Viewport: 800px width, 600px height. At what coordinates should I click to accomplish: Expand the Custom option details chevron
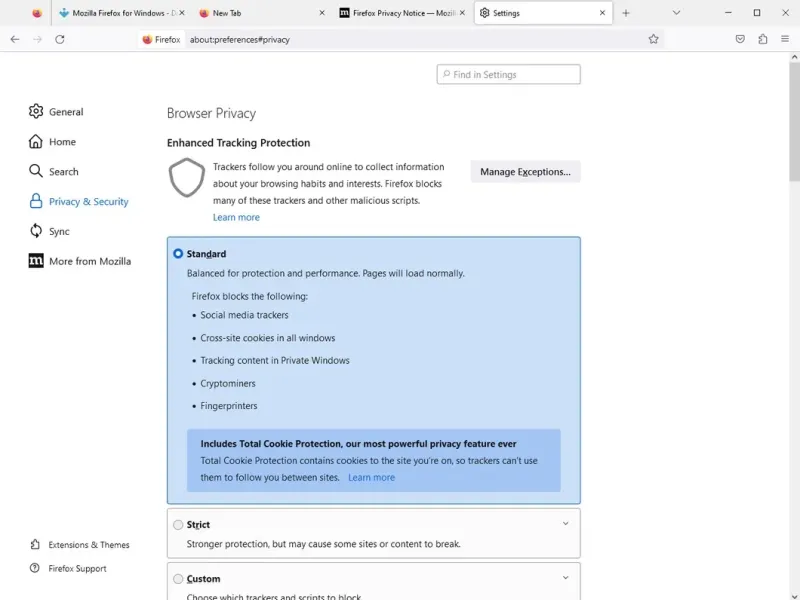[565, 578]
